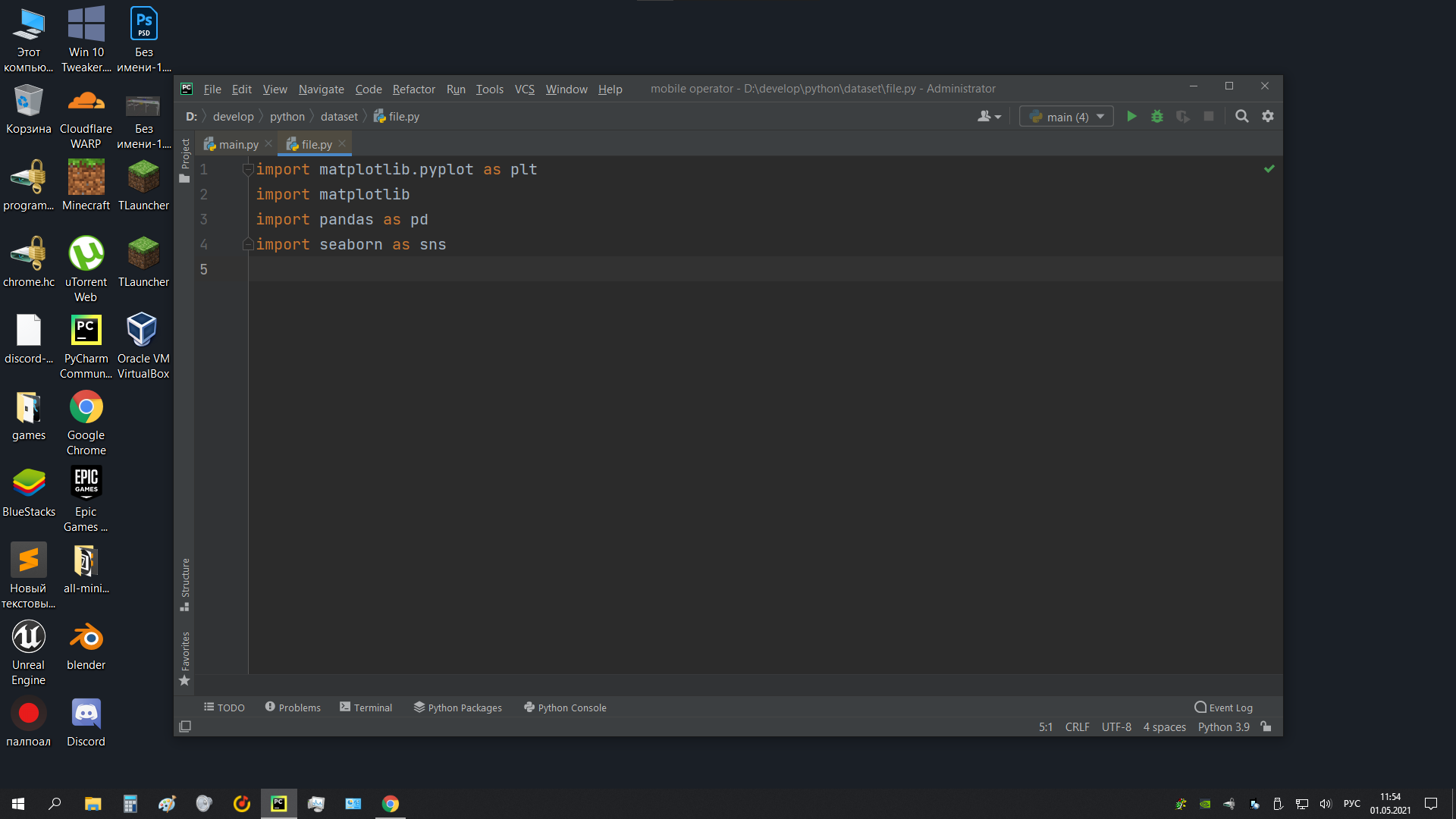
Task: Switch to the main.py tab
Action: click(x=238, y=144)
